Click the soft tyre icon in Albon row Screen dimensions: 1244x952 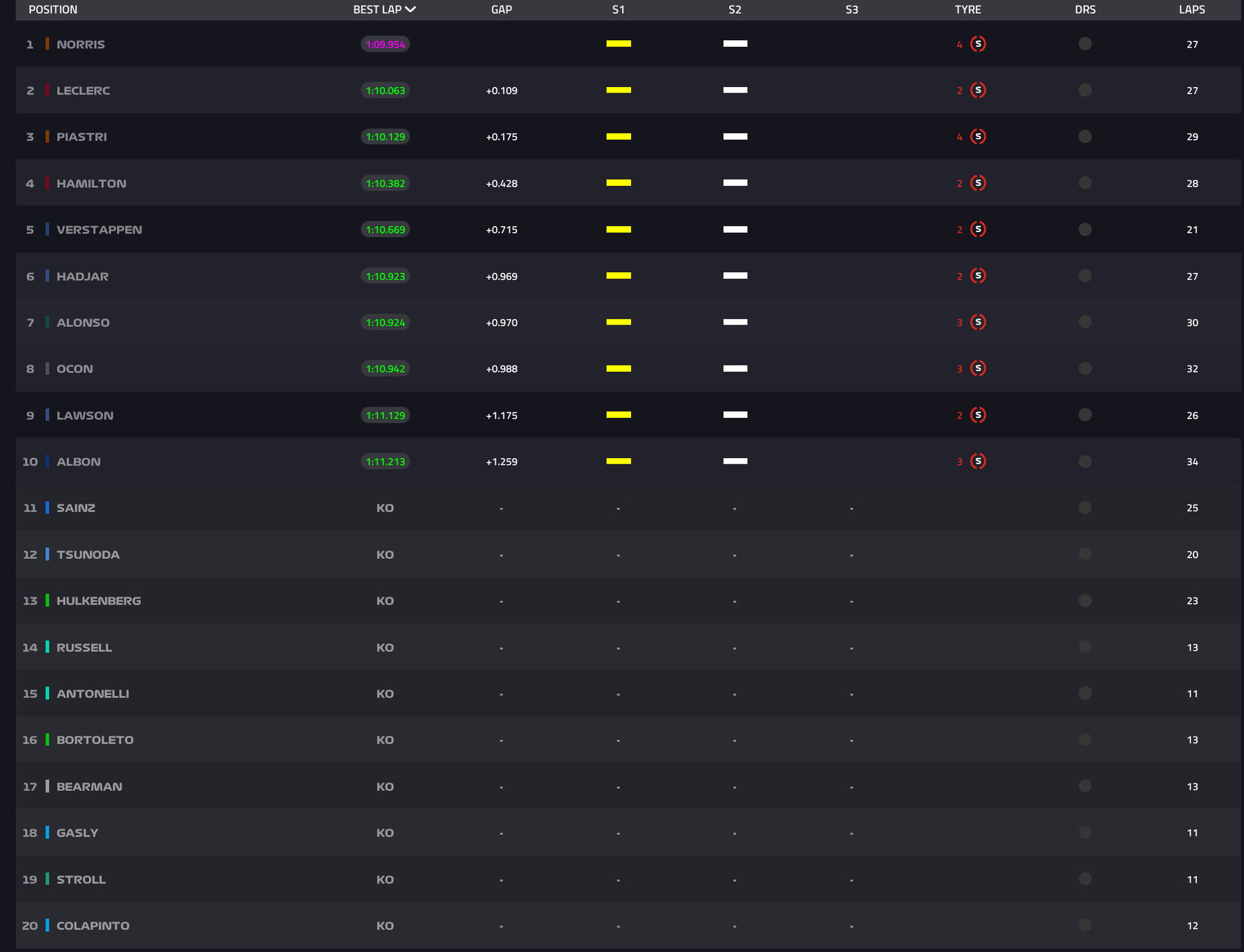point(978,461)
